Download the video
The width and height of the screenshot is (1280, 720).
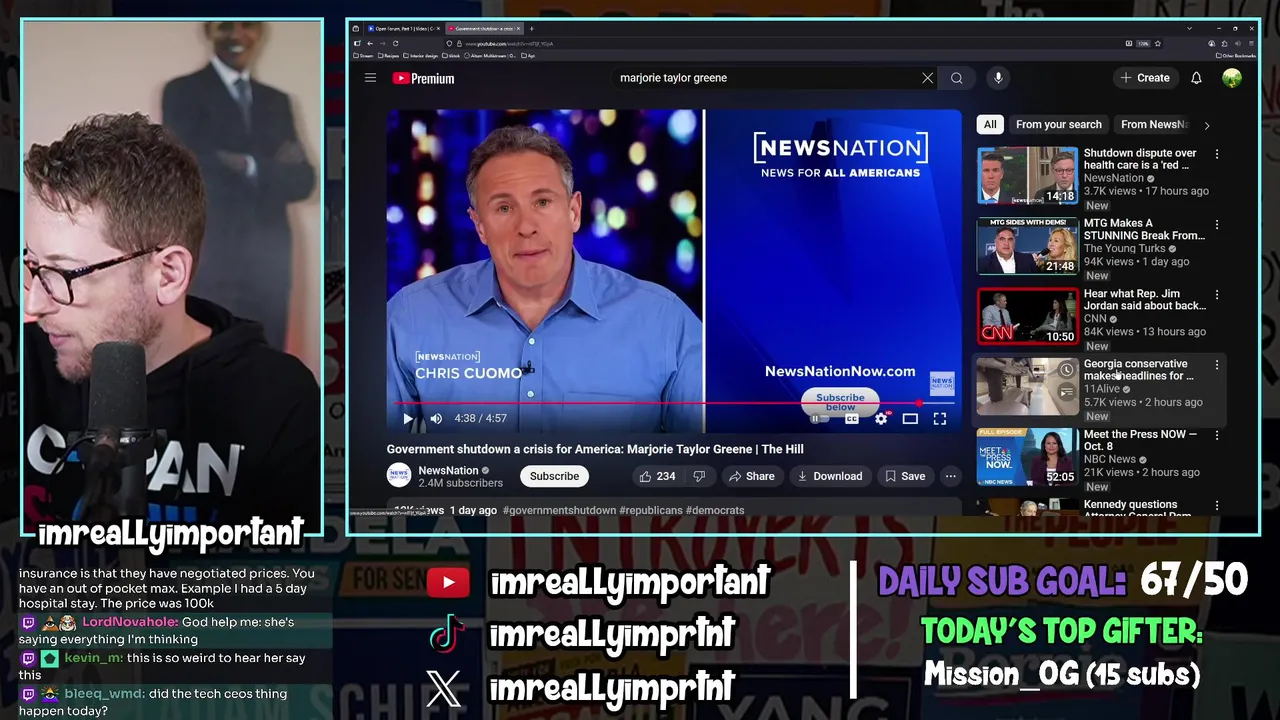pos(829,476)
